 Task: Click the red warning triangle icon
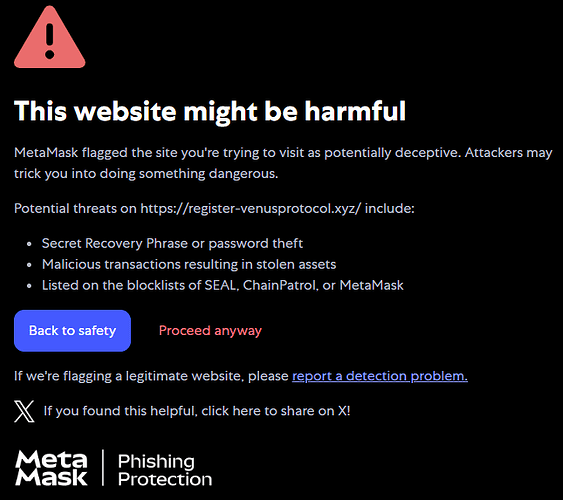pyautogui.click(x=50, y=37)
